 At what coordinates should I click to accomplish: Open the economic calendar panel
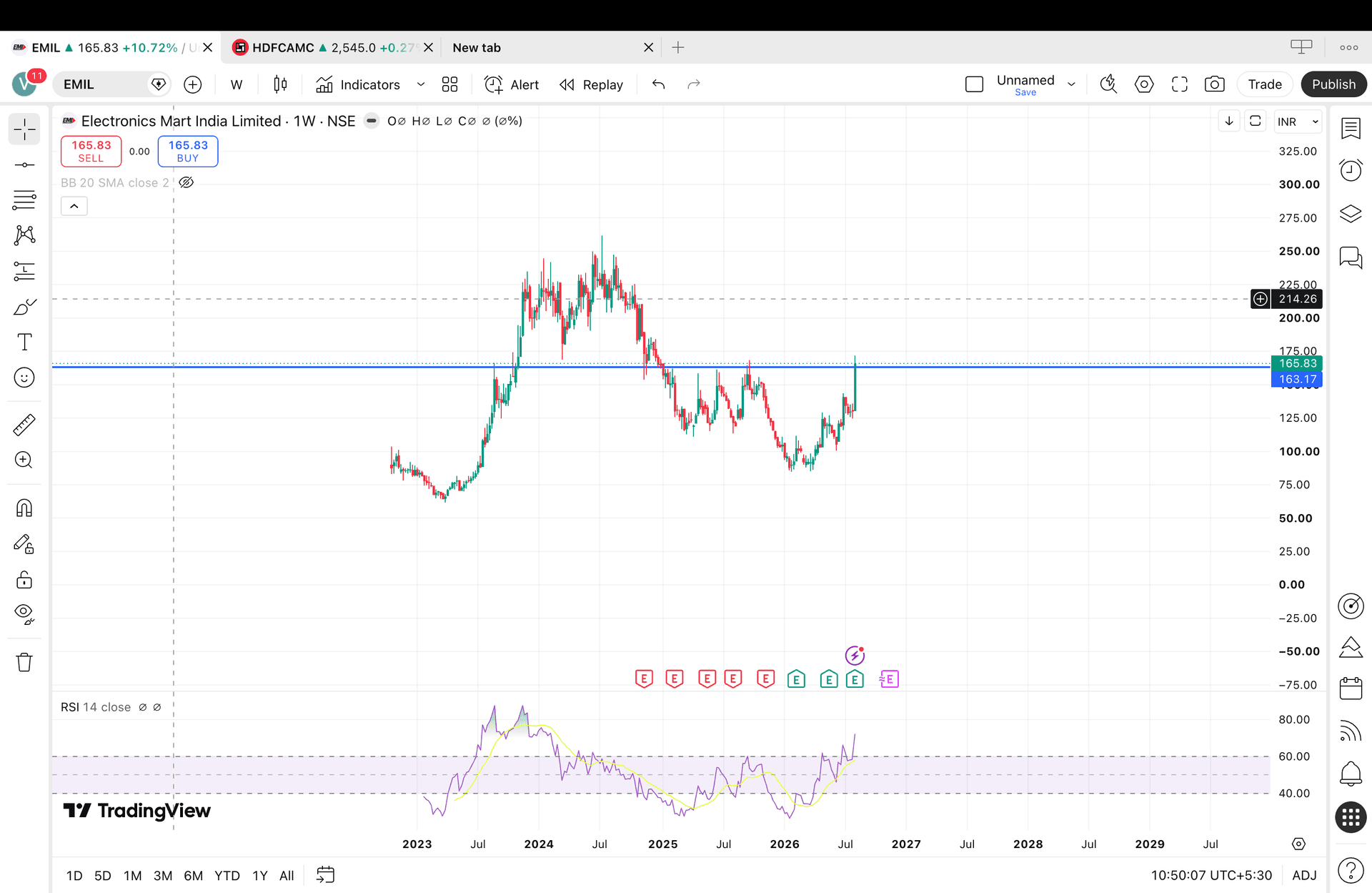point(1351,689)
